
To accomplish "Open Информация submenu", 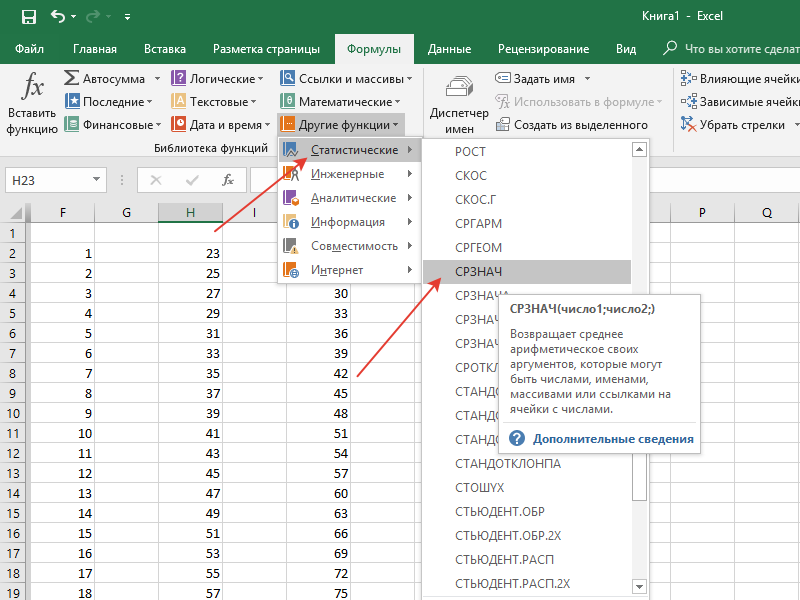I will (x=349, y=222).
